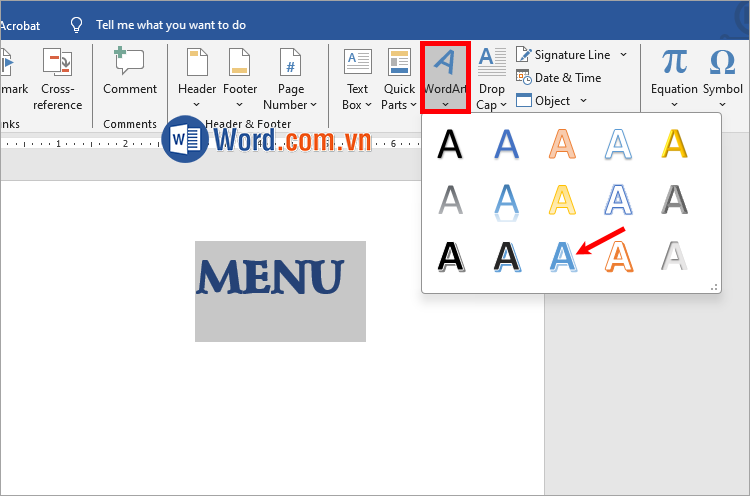Click the Drop Cap icon
Screen dimensions: 750x496
492,62
